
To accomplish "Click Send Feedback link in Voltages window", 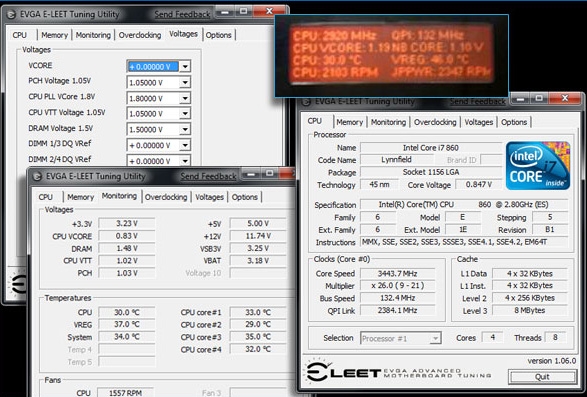I will [x=182, y=15].
